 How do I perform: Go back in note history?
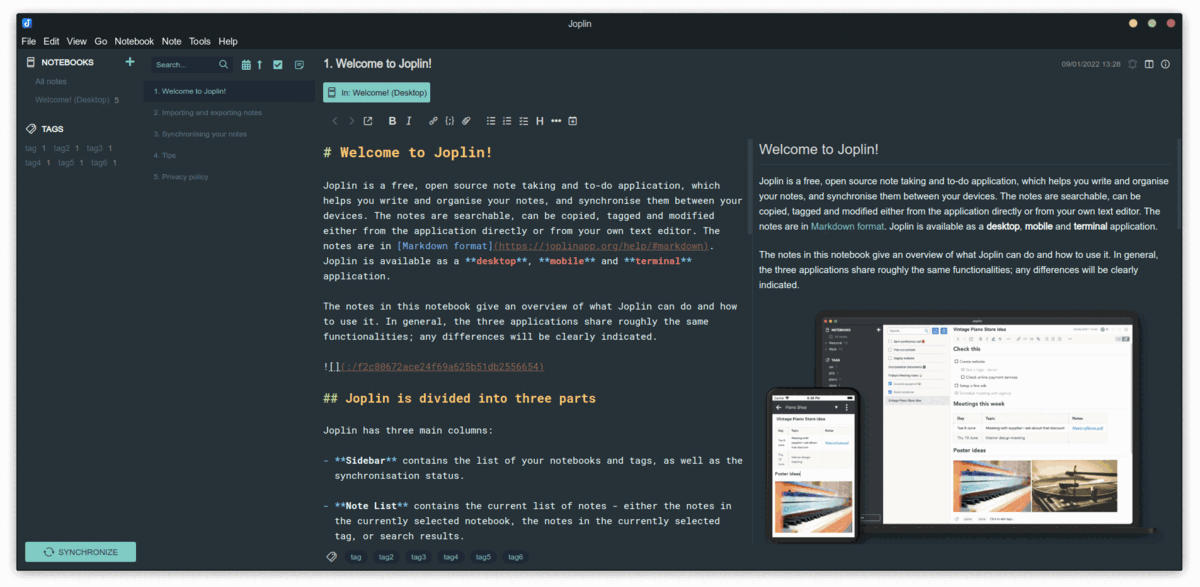click(336, 121)
